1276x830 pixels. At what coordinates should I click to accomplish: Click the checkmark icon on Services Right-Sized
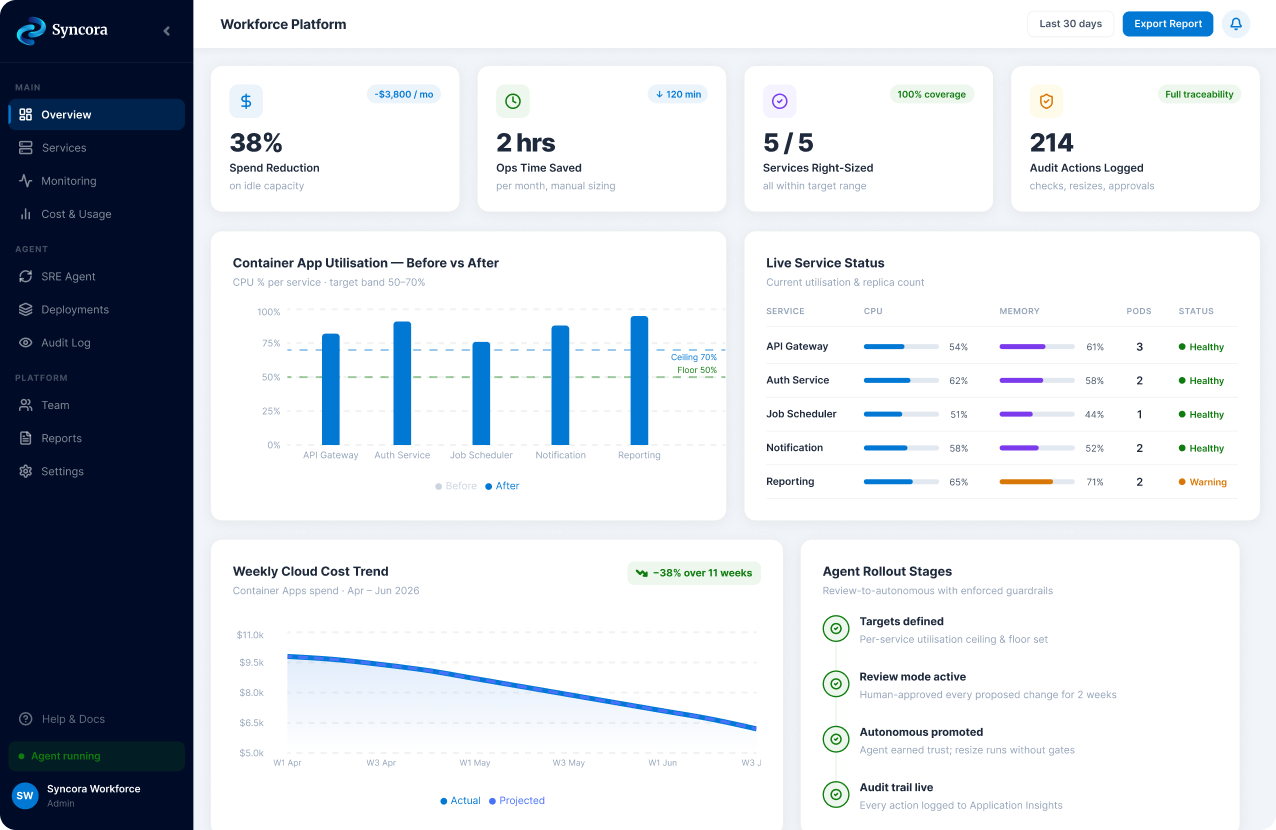coord(780,101)
